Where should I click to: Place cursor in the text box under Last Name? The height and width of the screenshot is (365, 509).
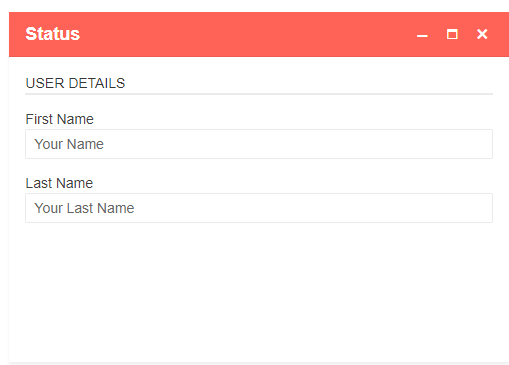pyautogui.click(x=259, y=208)
